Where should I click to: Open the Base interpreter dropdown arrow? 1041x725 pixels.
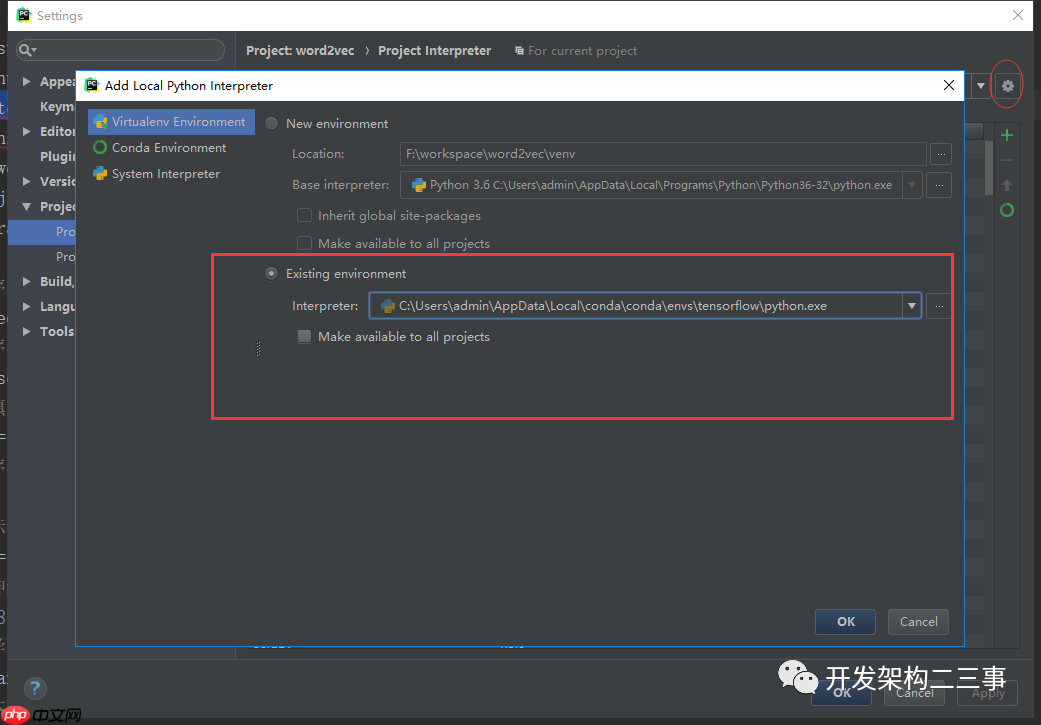click(912, 185)
